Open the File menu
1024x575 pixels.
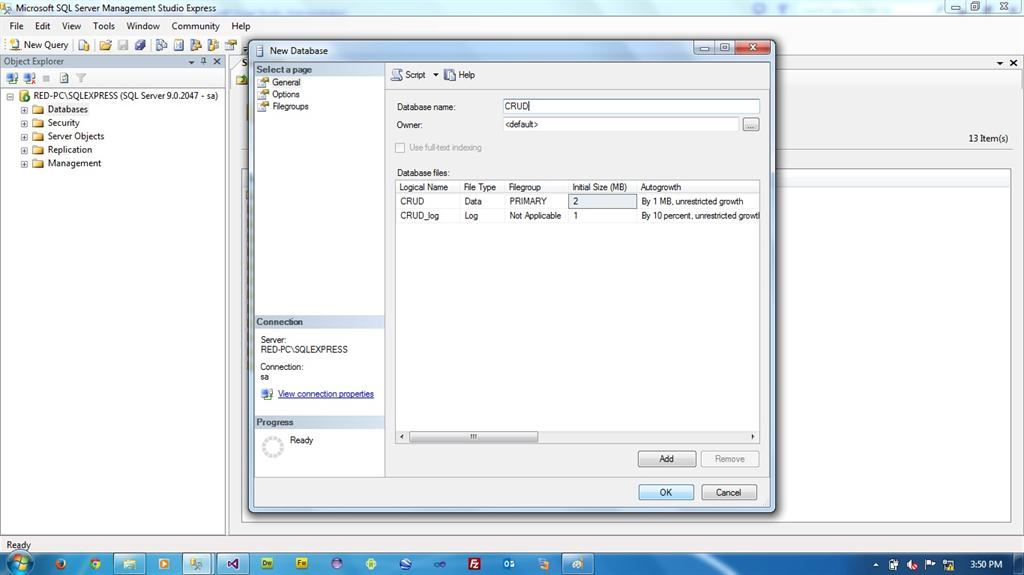(16, 26)
